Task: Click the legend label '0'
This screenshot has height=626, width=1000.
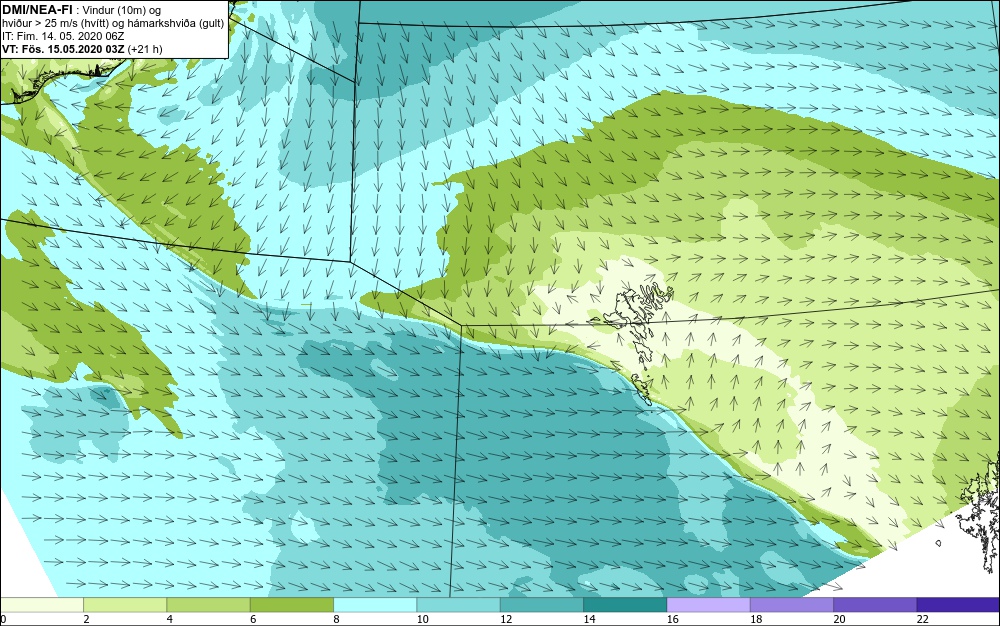Action: (x=3, y=619)
